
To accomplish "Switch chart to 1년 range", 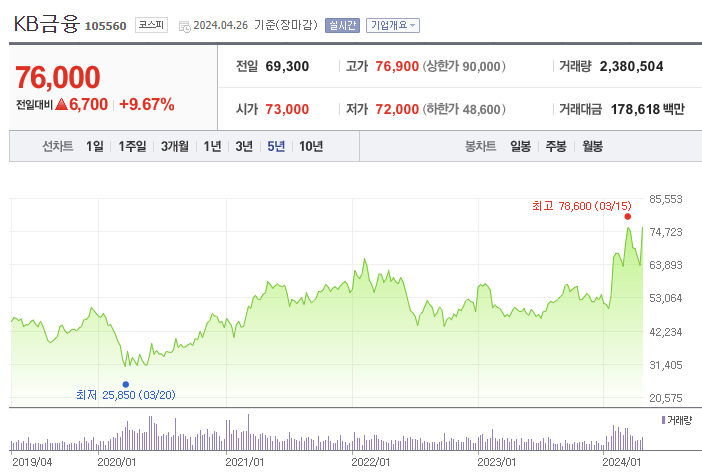I will click(x=212, y=146).
